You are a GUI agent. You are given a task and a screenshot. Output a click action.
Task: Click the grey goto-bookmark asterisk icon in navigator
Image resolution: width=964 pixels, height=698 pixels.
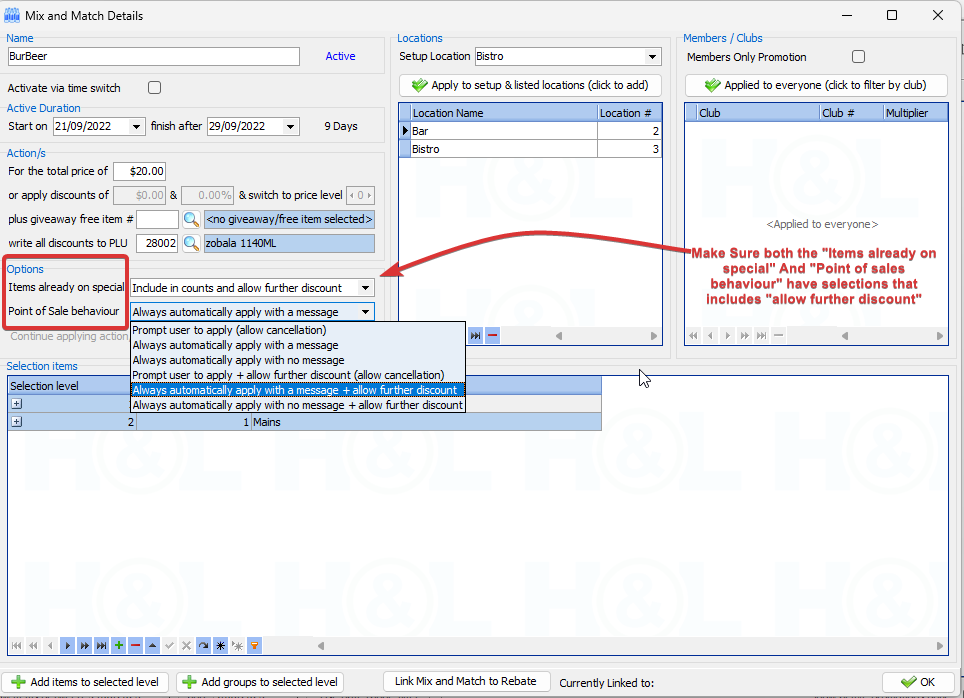(x=237, y=646)
